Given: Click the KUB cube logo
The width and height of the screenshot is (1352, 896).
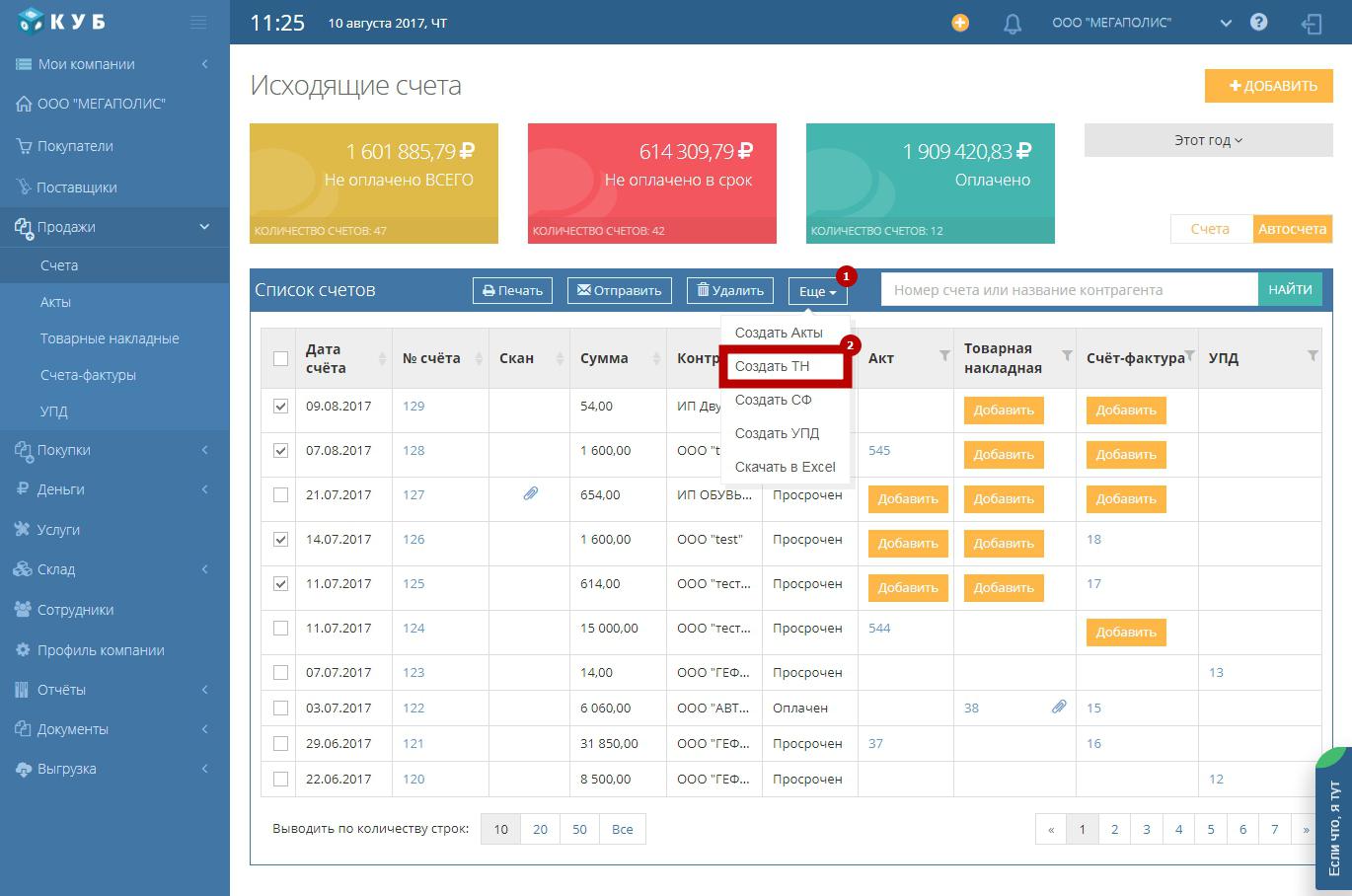Looking at the screenshot, I should coord(31,21).
